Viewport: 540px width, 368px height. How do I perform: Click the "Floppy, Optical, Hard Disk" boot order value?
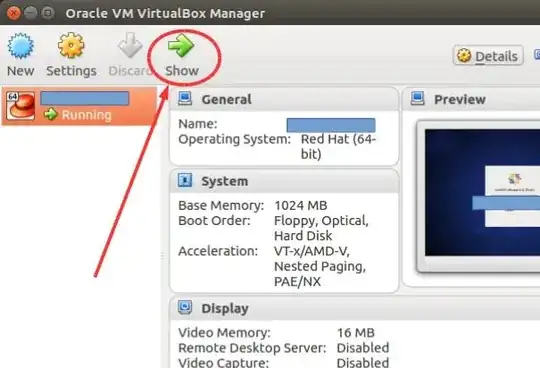[321, 228]
